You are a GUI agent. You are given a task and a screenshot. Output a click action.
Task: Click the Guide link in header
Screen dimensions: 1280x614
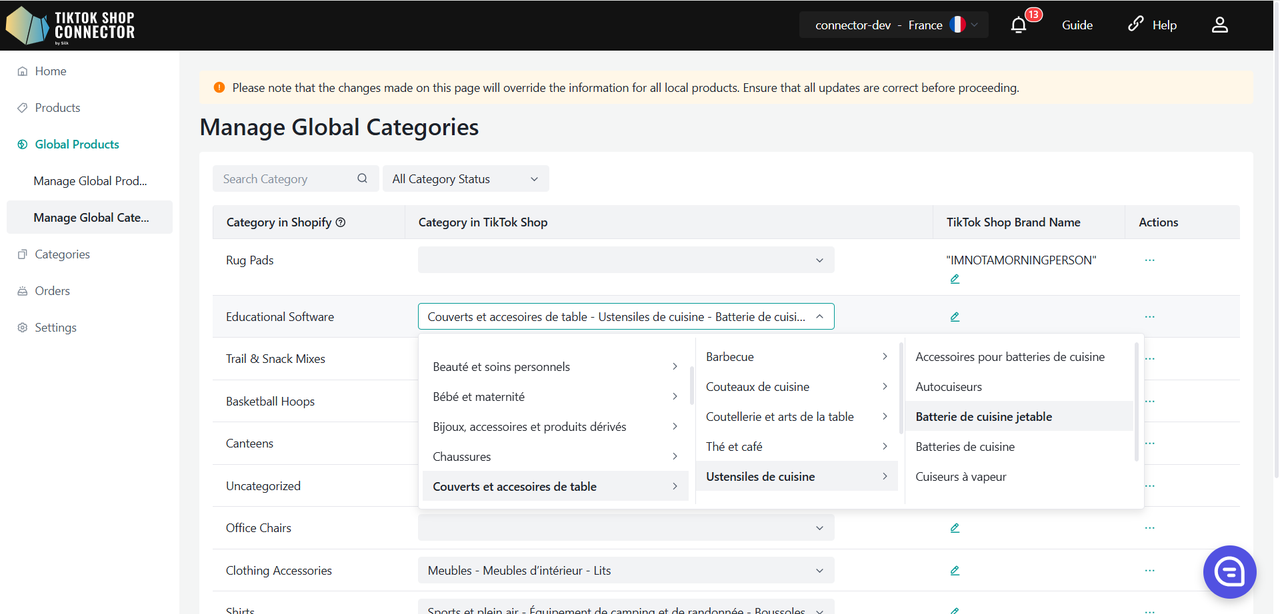pyautogui.click(x=1077, y=25)
